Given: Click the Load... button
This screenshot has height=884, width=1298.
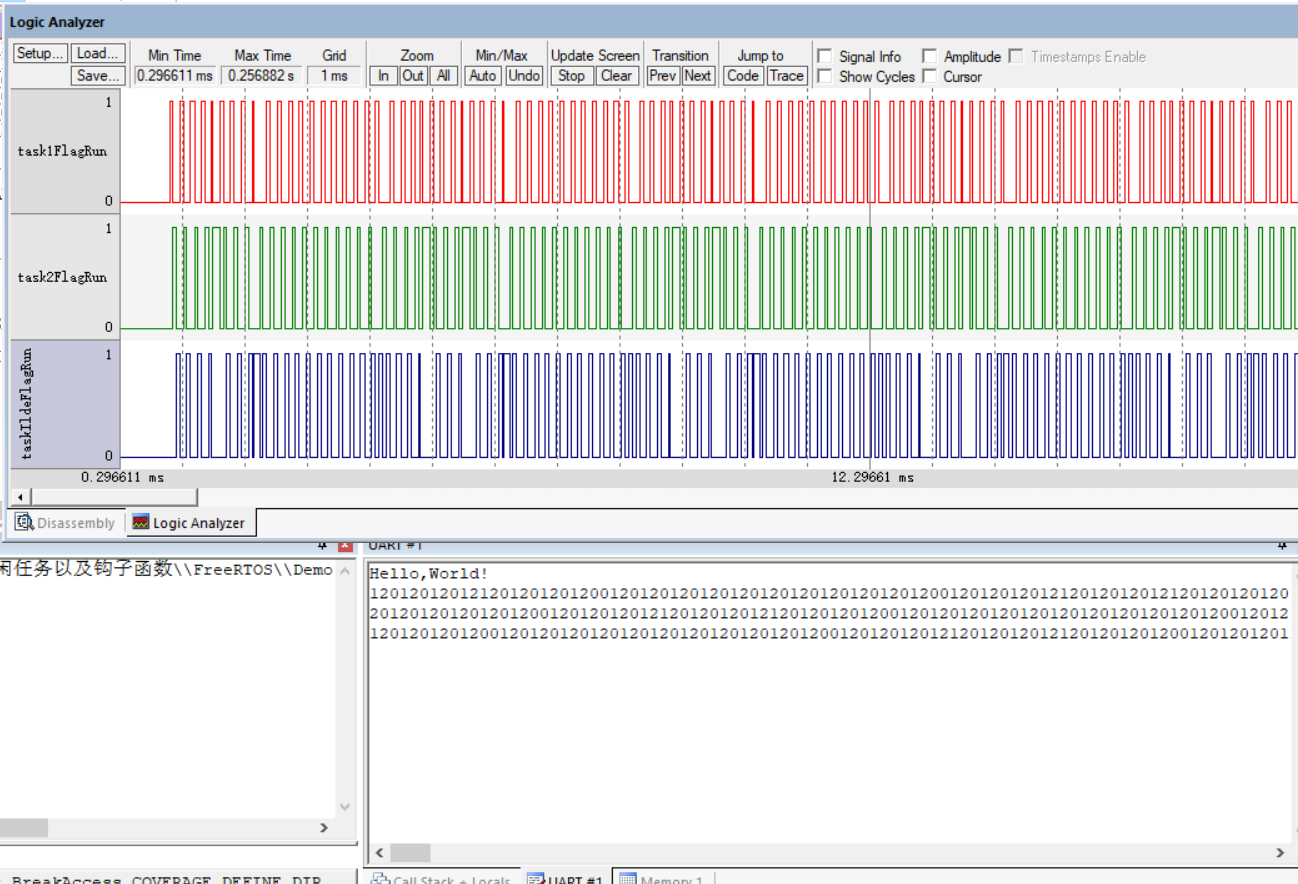Looking at the screenshot, I should coord(98,54).
